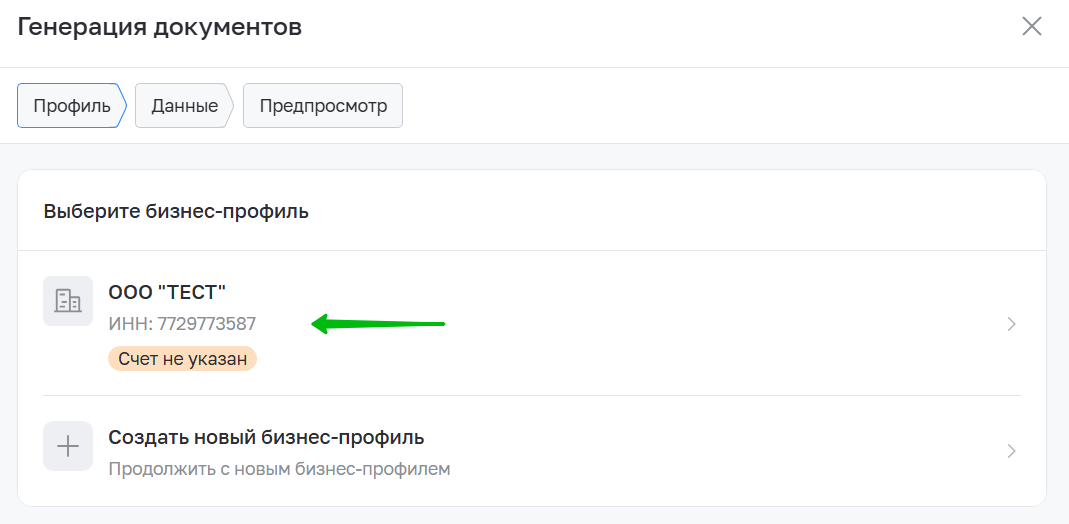Viewport: 1069px width, 524px height.
Task: Click the pointed right edge of Профиль tab
Action: point(123,106)
